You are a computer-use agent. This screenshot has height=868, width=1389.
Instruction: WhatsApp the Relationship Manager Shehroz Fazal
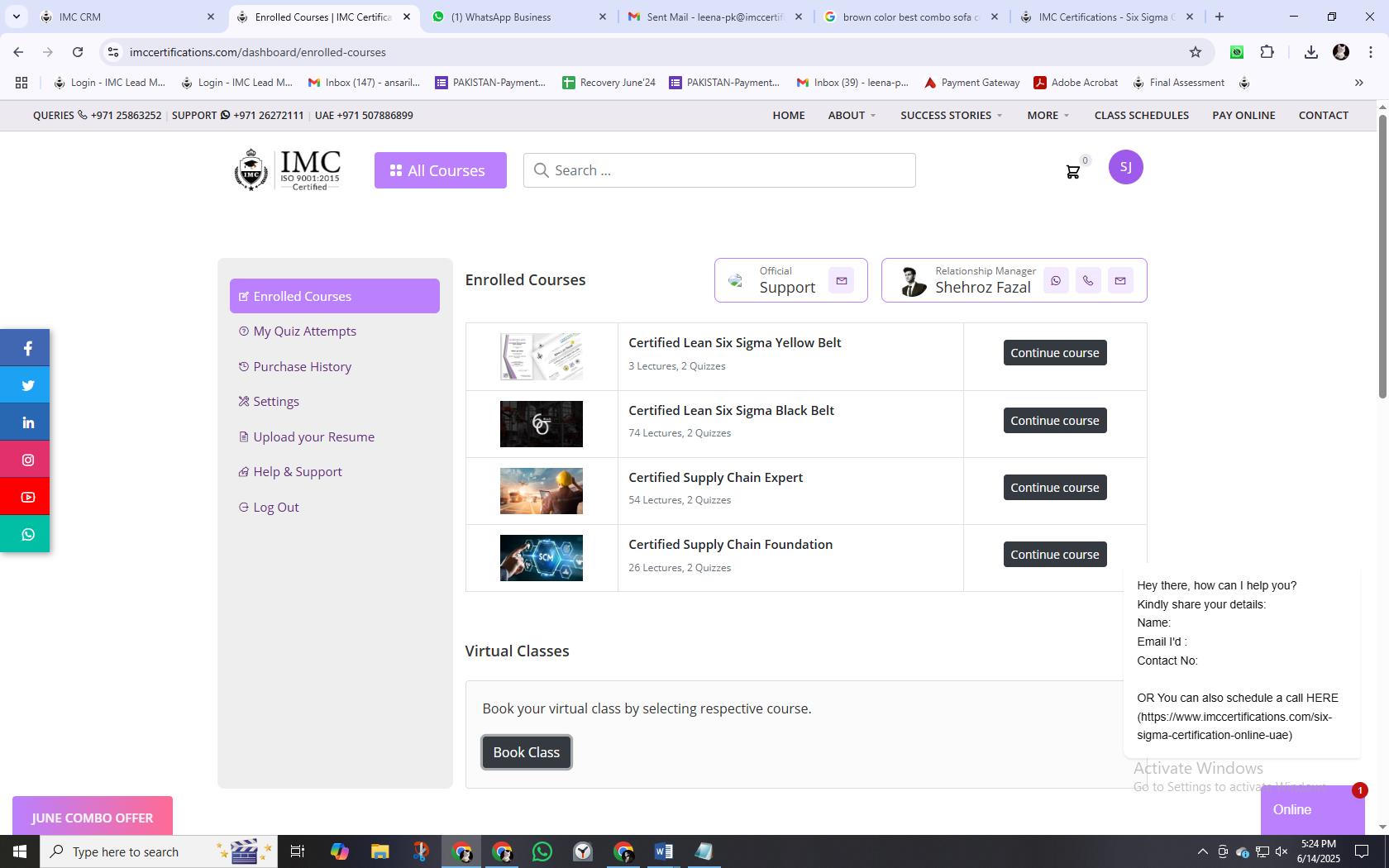click(1056, 280)
